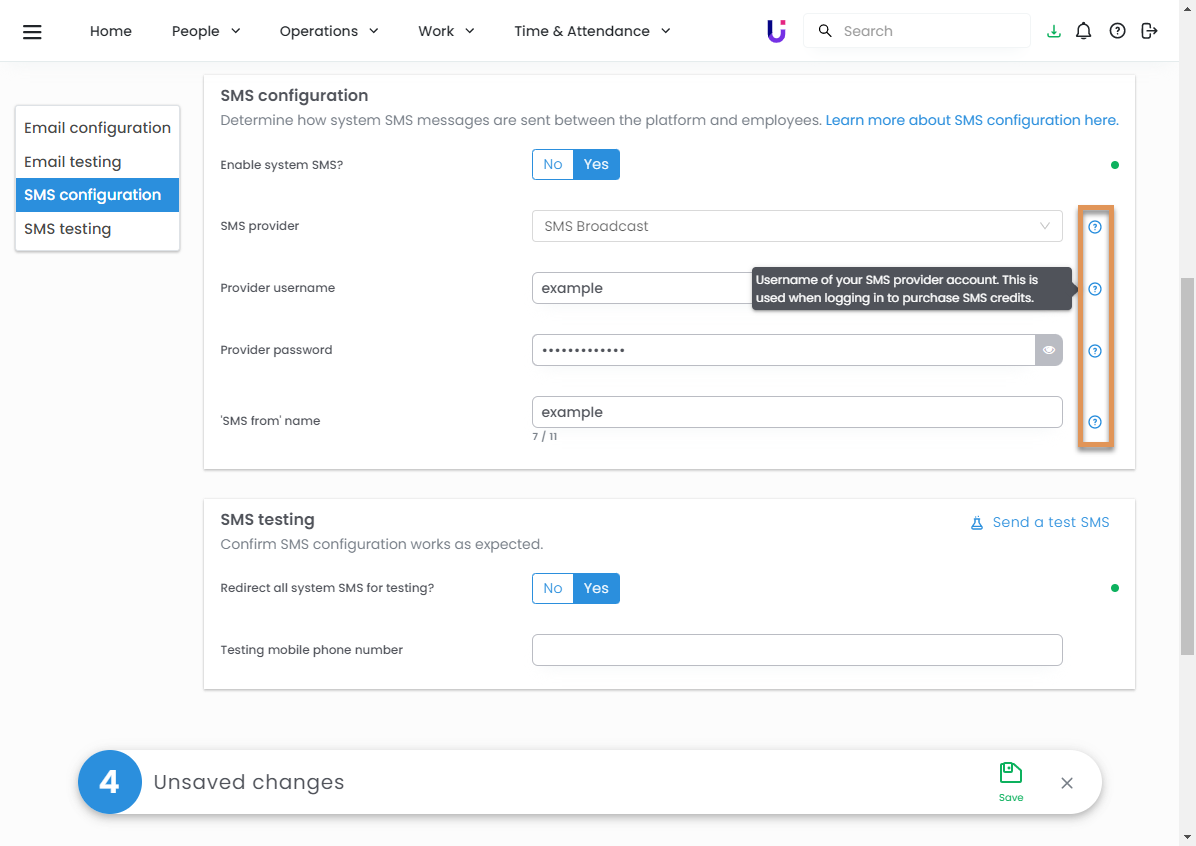Set Redirect all system SMS to No
1196x846 pixels.
click(x=553, y=588)
